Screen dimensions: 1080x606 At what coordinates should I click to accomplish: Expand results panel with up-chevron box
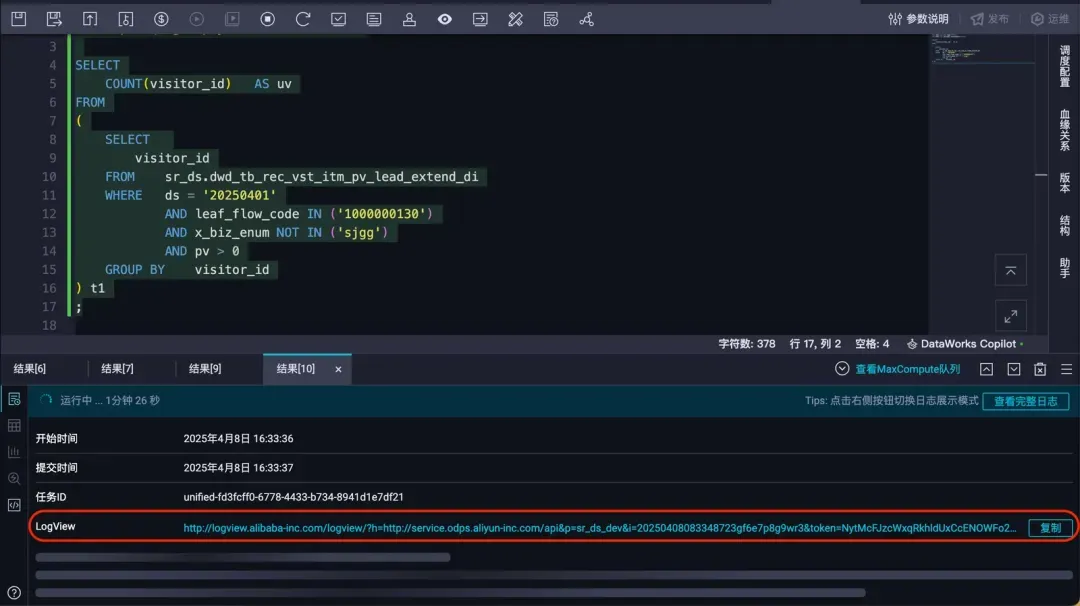(x=986, y=369)
